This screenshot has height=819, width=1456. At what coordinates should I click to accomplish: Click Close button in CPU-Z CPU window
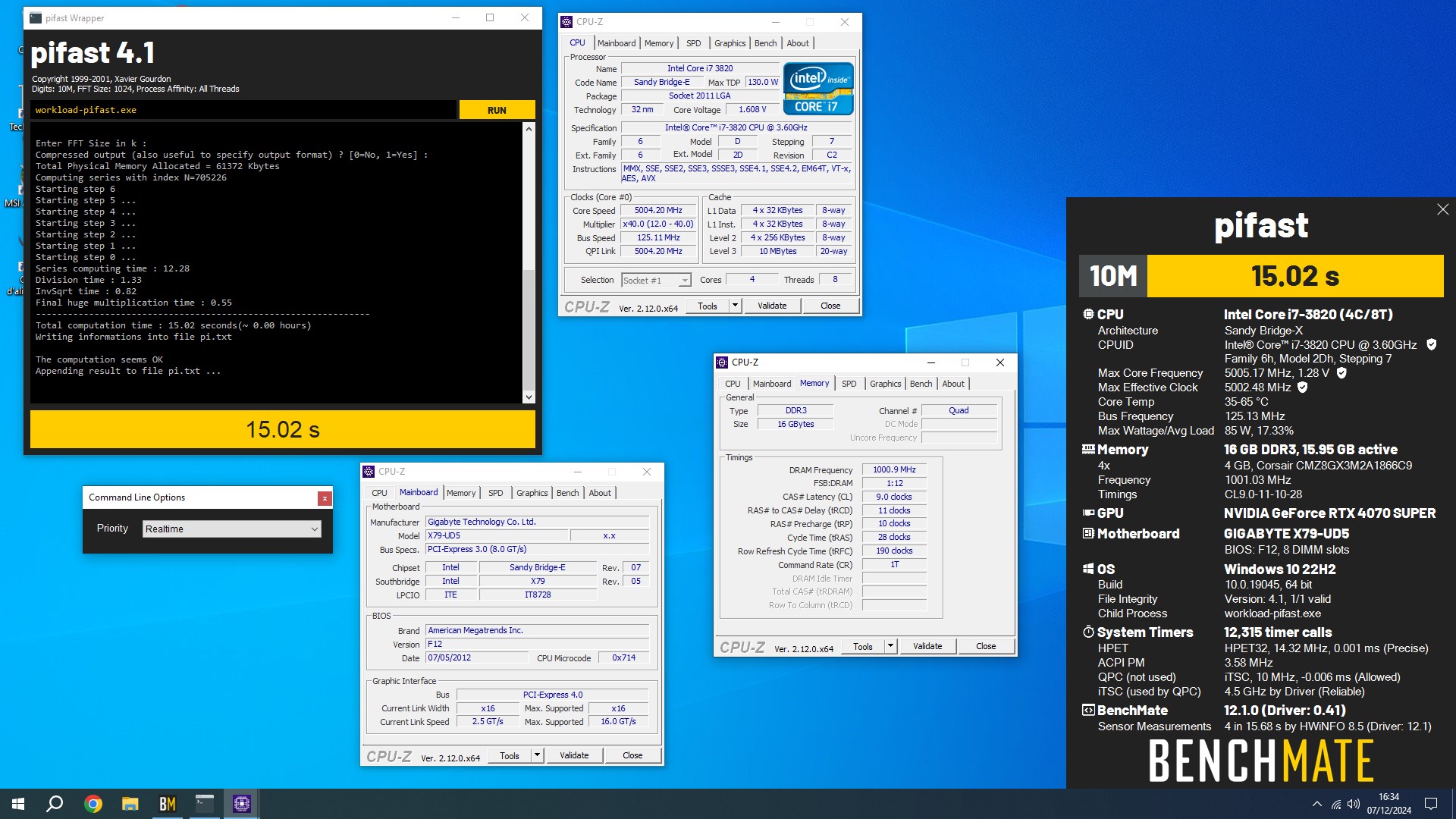click(830, 306)
